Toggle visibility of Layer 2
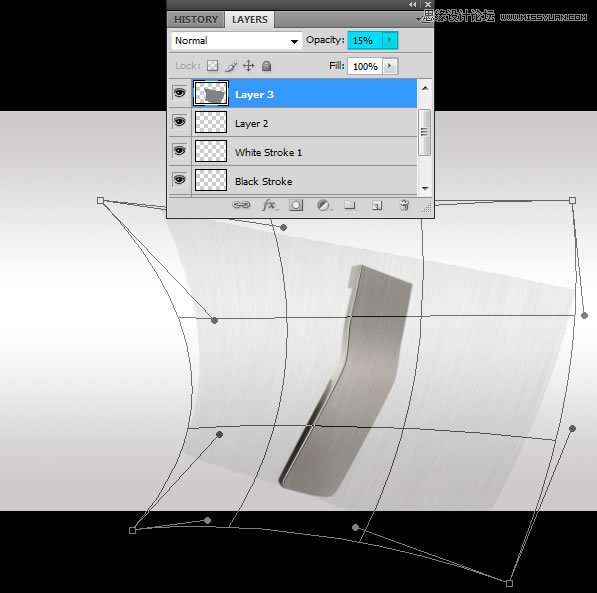The height and width of the screenshot is (593, 597). [x=179, y=122]
